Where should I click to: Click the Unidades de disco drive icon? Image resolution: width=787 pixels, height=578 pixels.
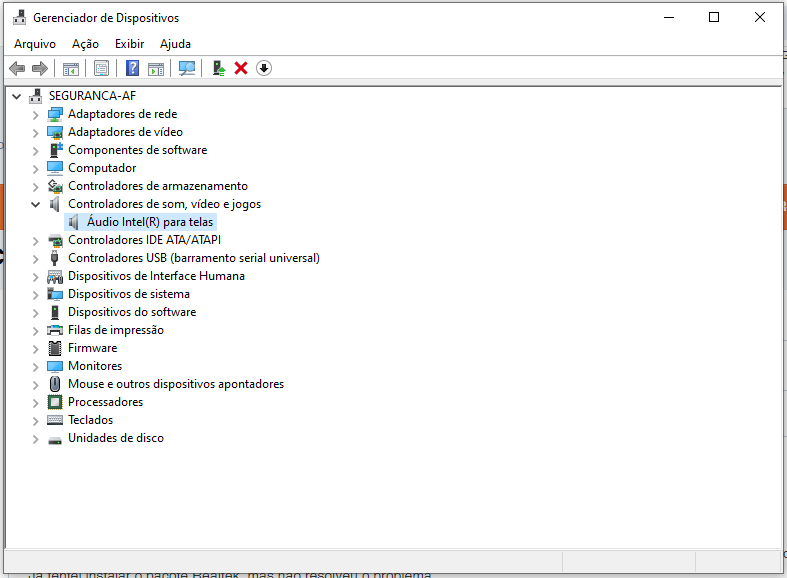pos(55,440)
